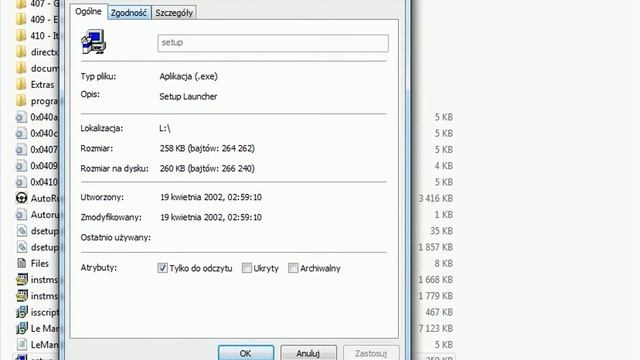The height and width of the screenshot is (360, 640).
Task: Select the LeMan file icon
Action: point(22,344)
